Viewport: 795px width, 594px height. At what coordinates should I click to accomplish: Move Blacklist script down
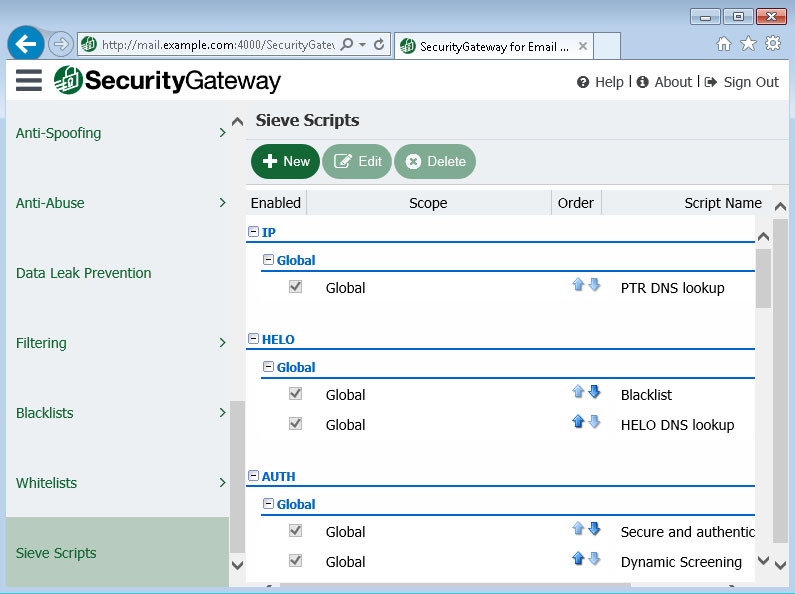click(x=594, y=391)
